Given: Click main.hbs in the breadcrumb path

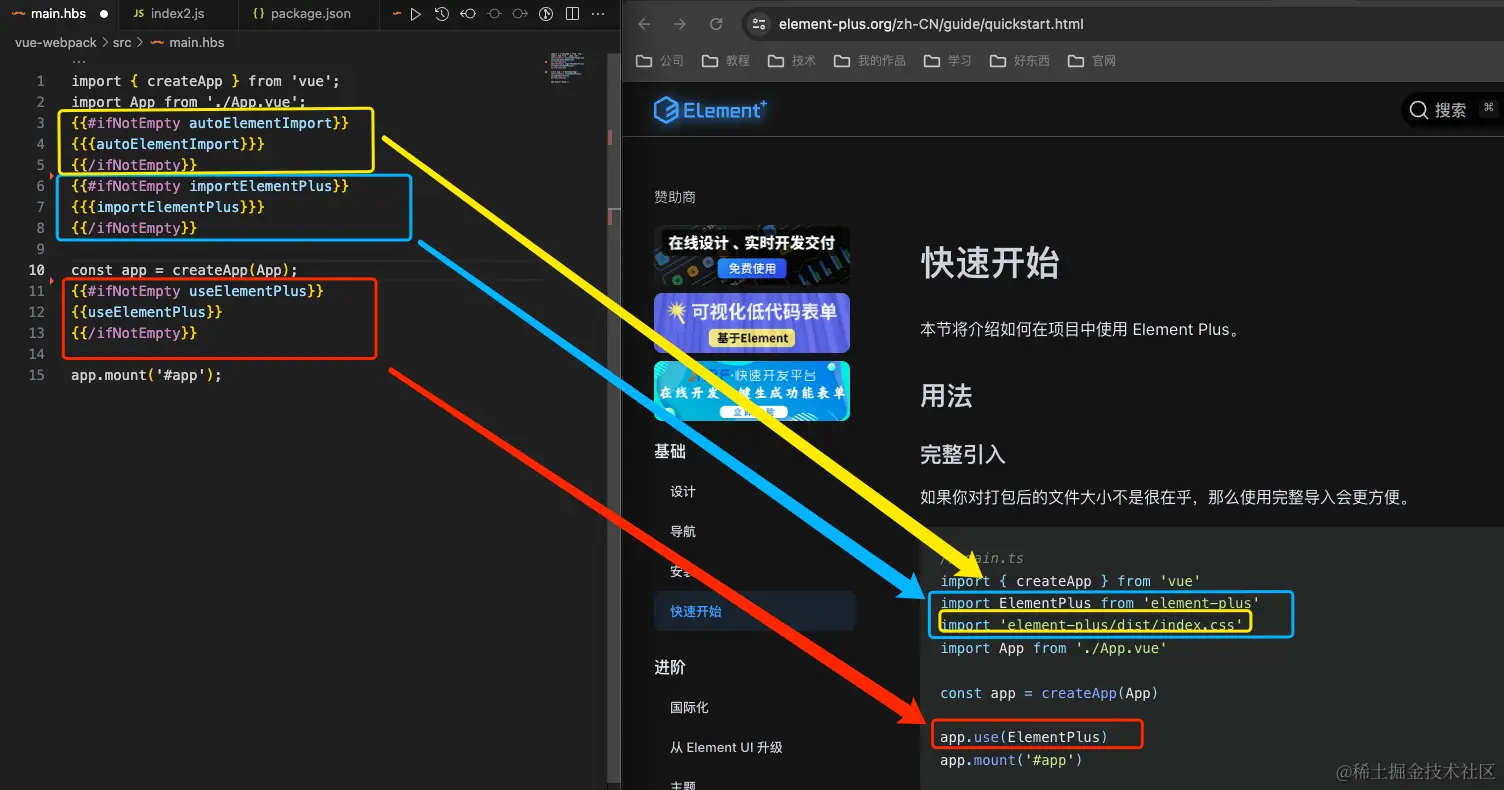Looking at the screenshot, I should coord(197,43).
